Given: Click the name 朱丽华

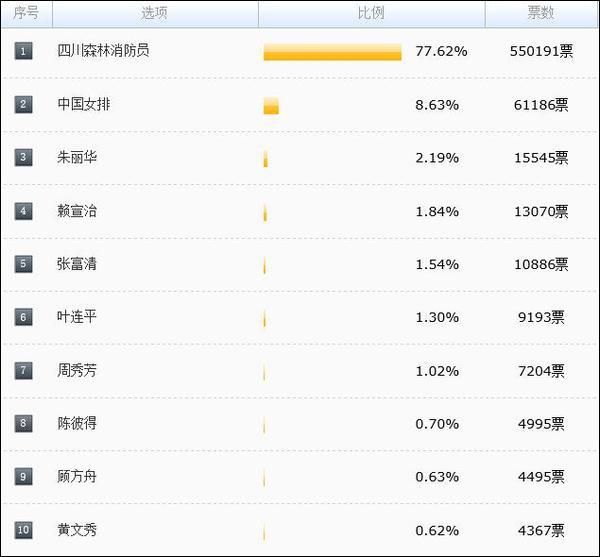Looking at the screenshot, I should [77, 157].
